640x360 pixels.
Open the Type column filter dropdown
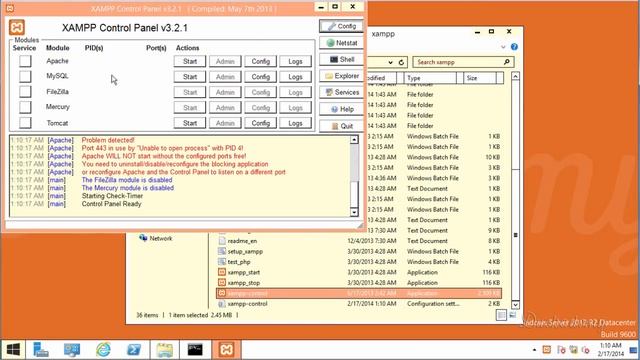tap(460, 78)
